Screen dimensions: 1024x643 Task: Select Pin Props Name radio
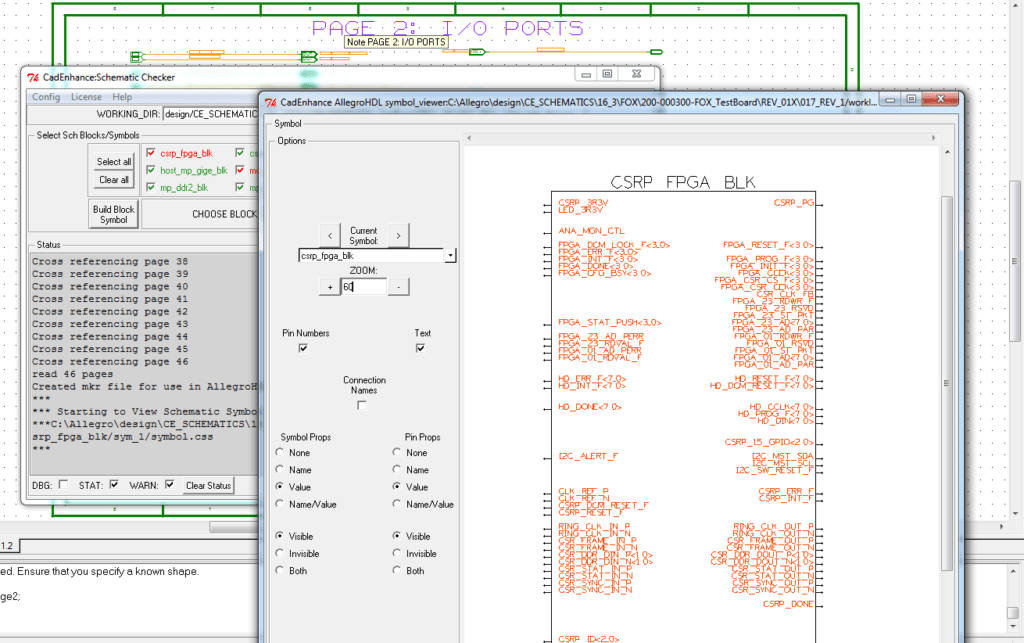click(x=396, y=469)
